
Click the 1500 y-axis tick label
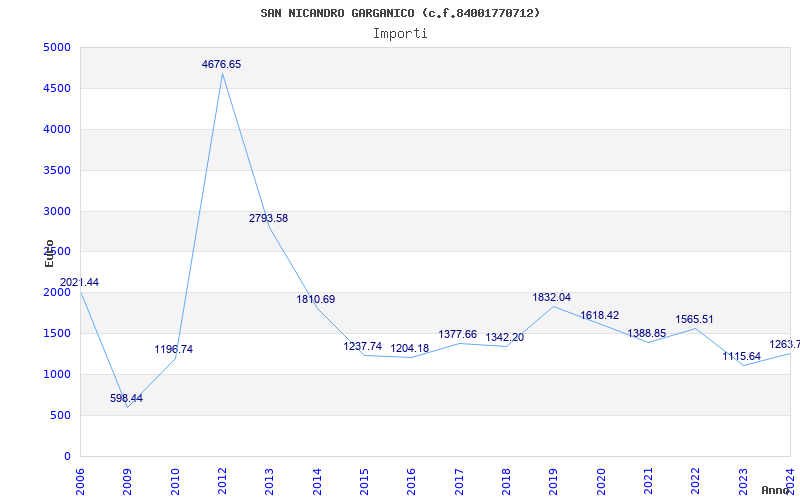[x=57, y=333]
